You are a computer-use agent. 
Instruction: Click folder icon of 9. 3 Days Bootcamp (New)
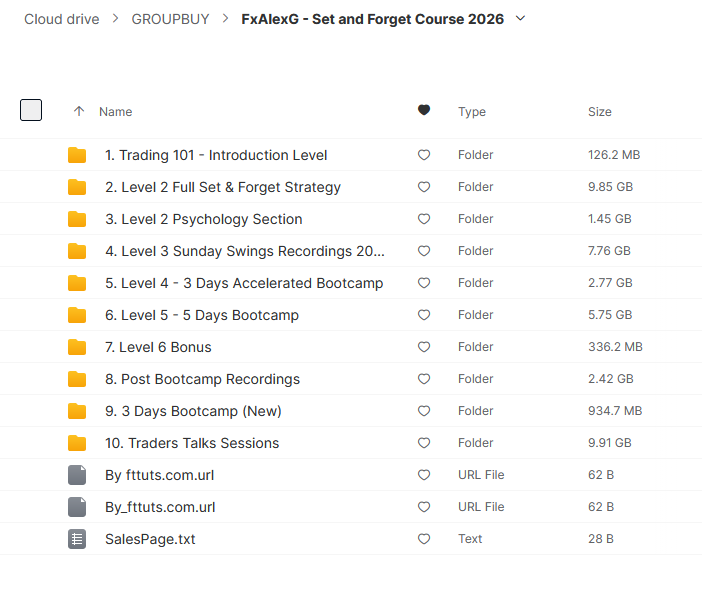pos(77,411)
